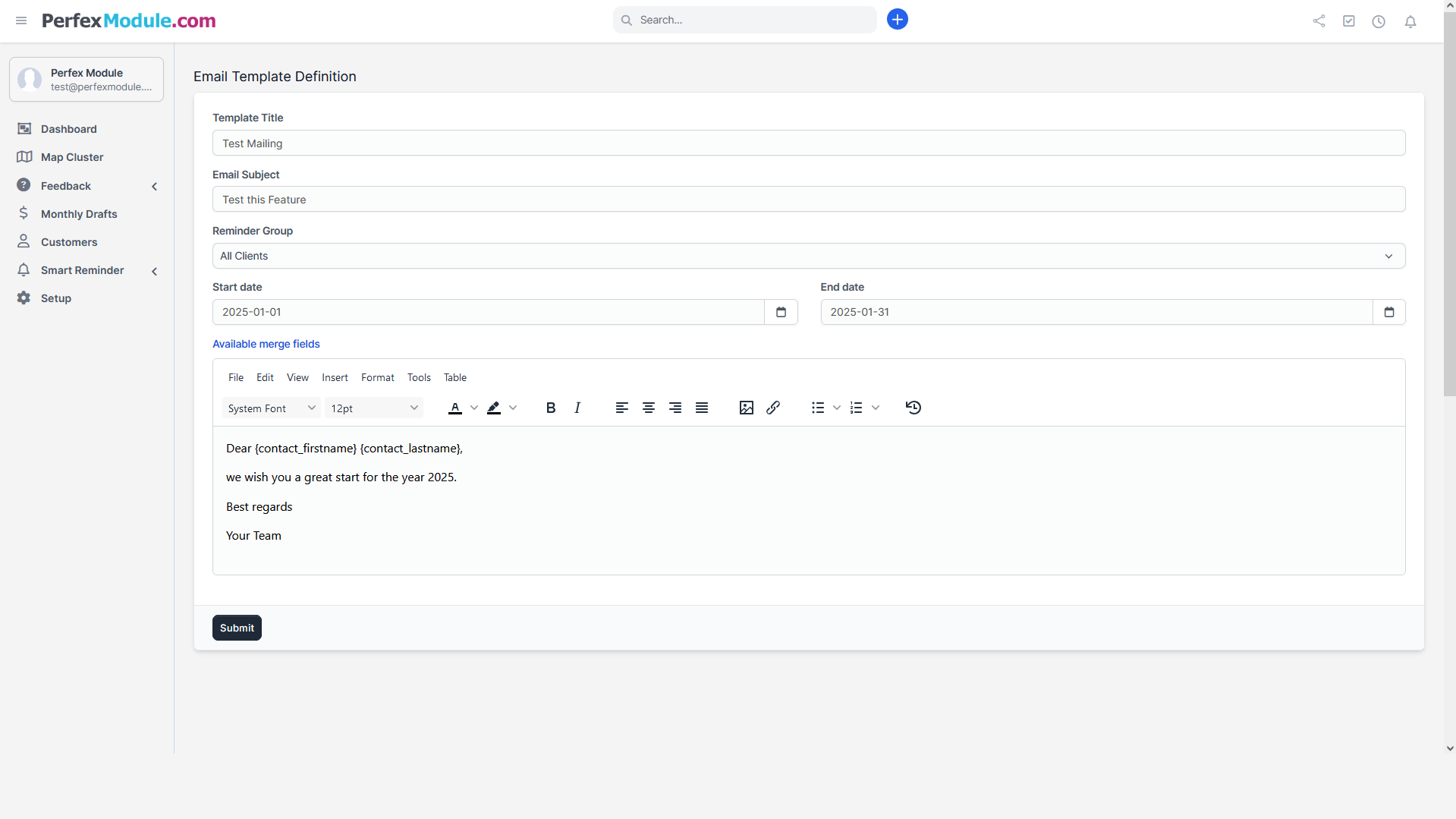Viewport: 1456px width, 819px height.
Task: Open the text color picker arrow
Action: tap(474, 408)
